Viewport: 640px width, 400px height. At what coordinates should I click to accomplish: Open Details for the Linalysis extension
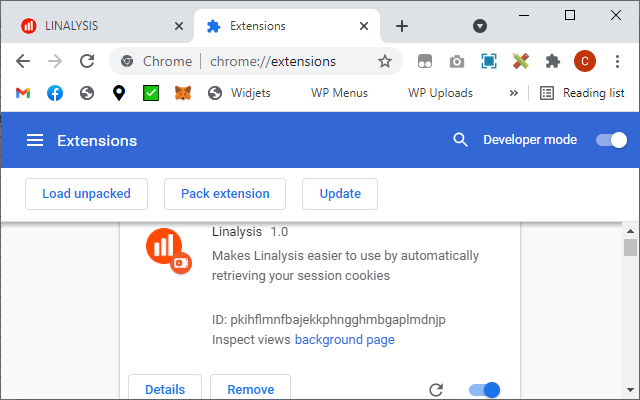(x=165, y=389)
